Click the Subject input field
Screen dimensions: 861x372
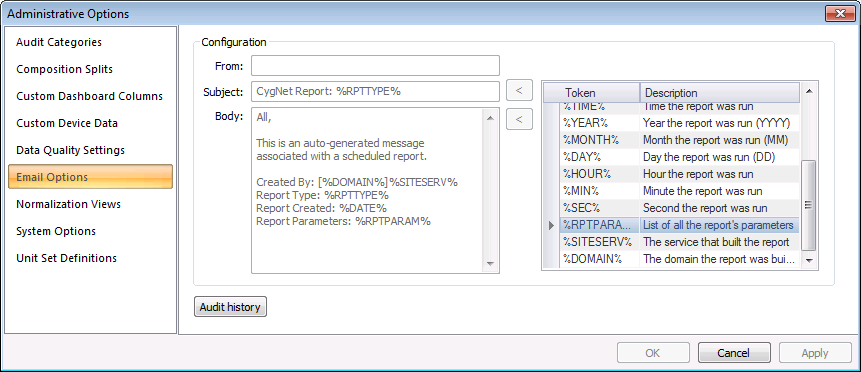point(376,91)
